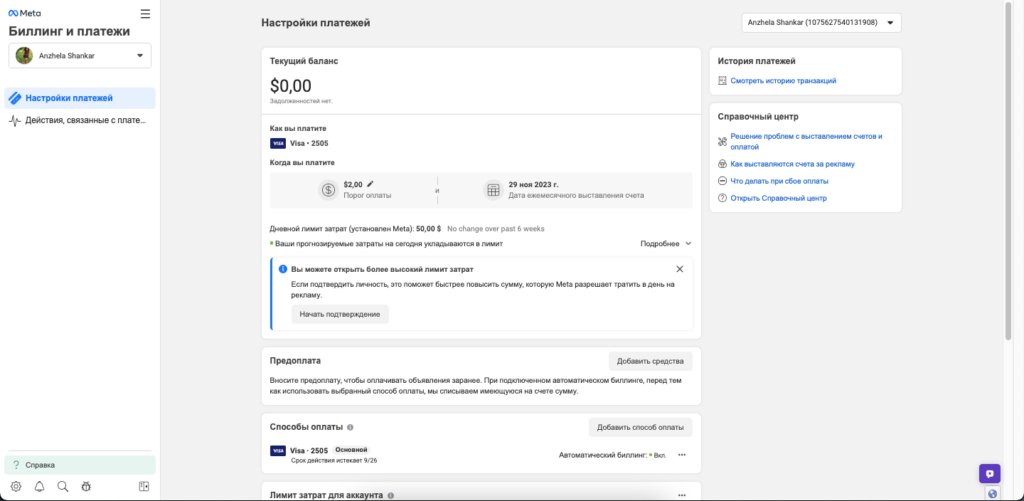The height and width of the screenshot is (501, 1024).
Task: Edit the $2,00 payment threshold pencil
Action: pos(370,184)
